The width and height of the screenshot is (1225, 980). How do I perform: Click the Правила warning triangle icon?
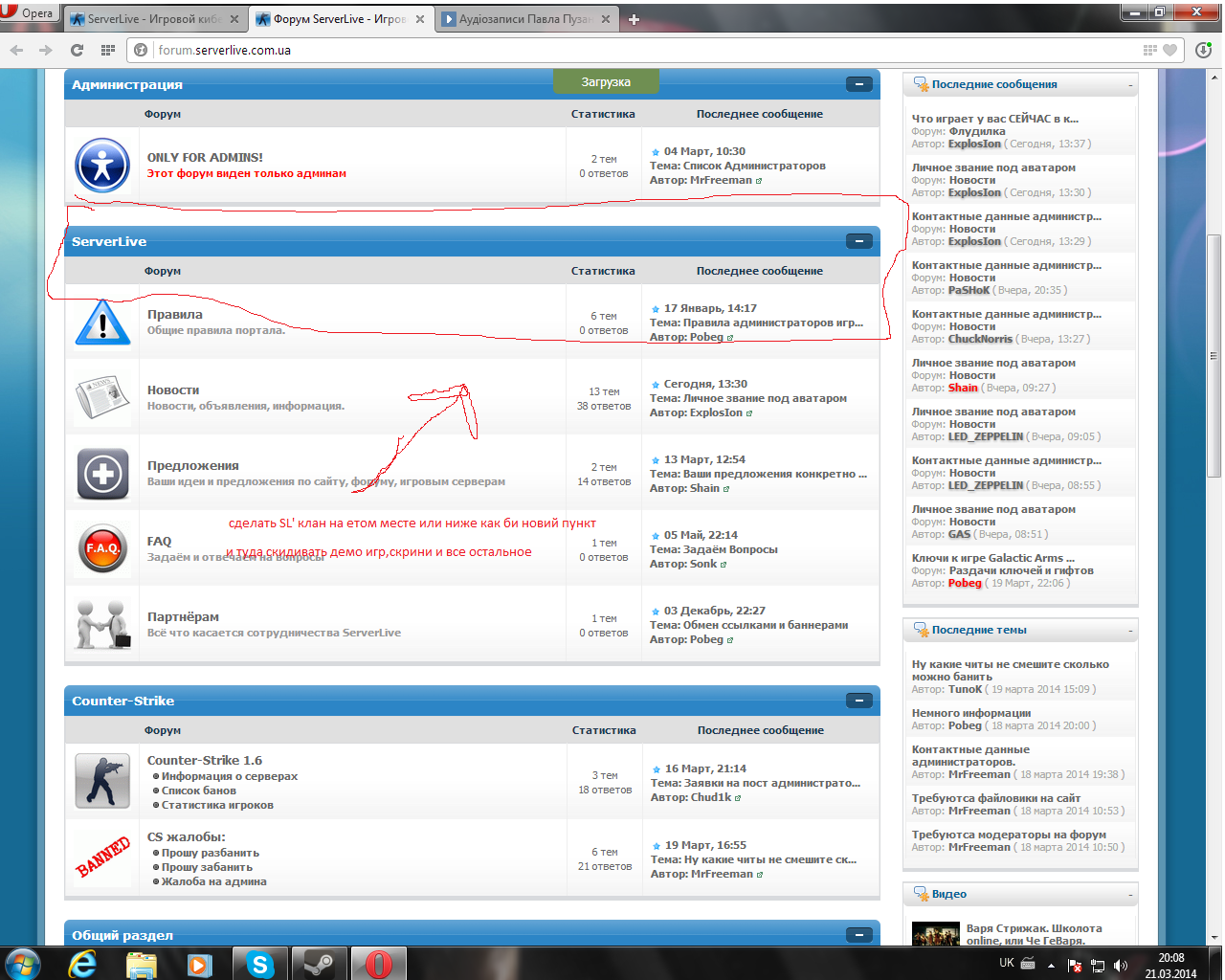tap(102, 323)
